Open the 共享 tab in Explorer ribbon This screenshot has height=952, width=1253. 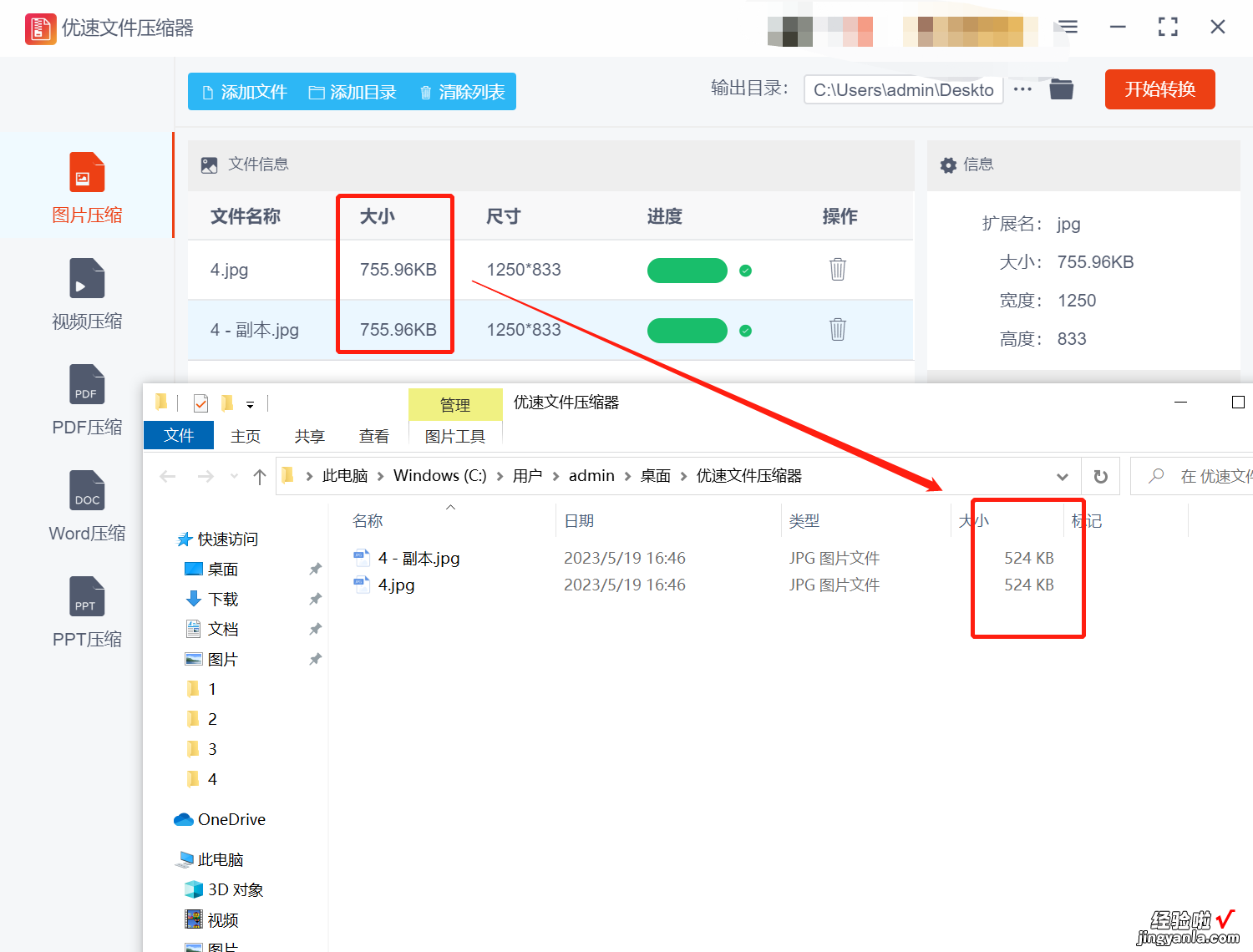point(309,436)
